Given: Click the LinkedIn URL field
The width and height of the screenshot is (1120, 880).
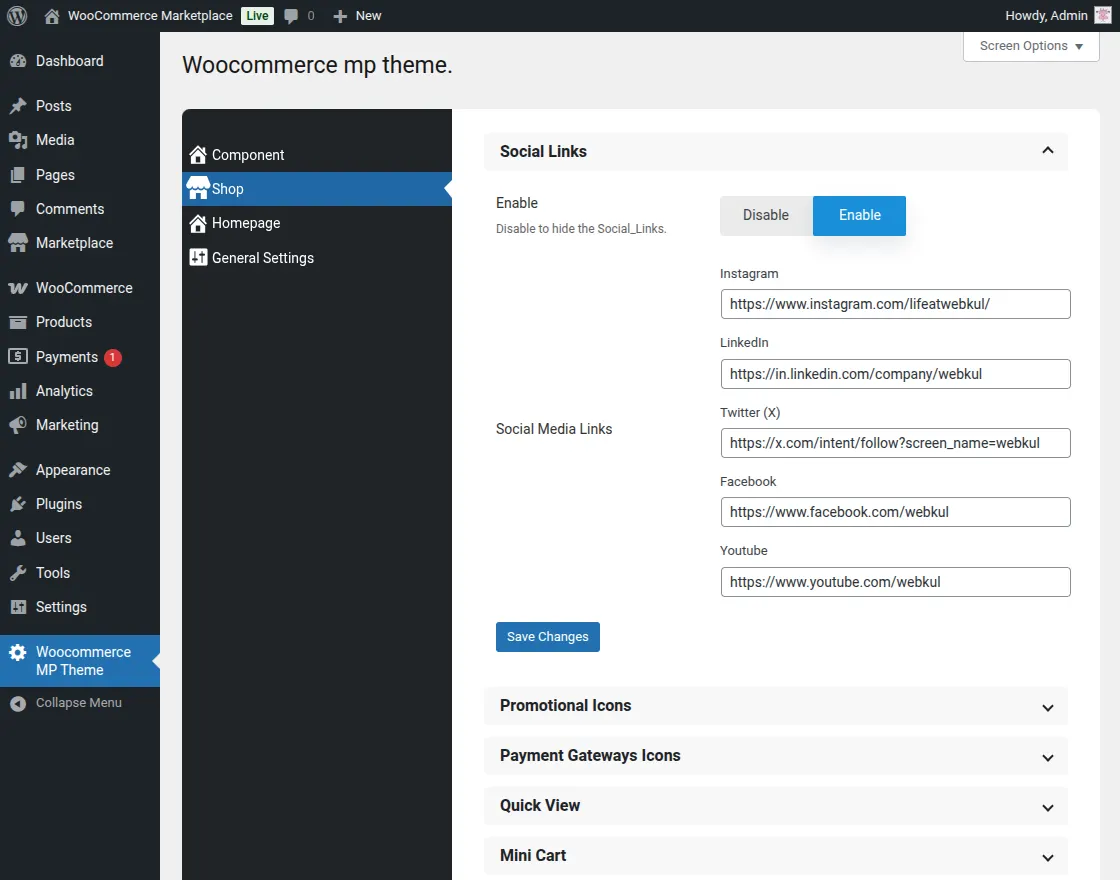Looking at the screenshot, I should pos(895,374).
